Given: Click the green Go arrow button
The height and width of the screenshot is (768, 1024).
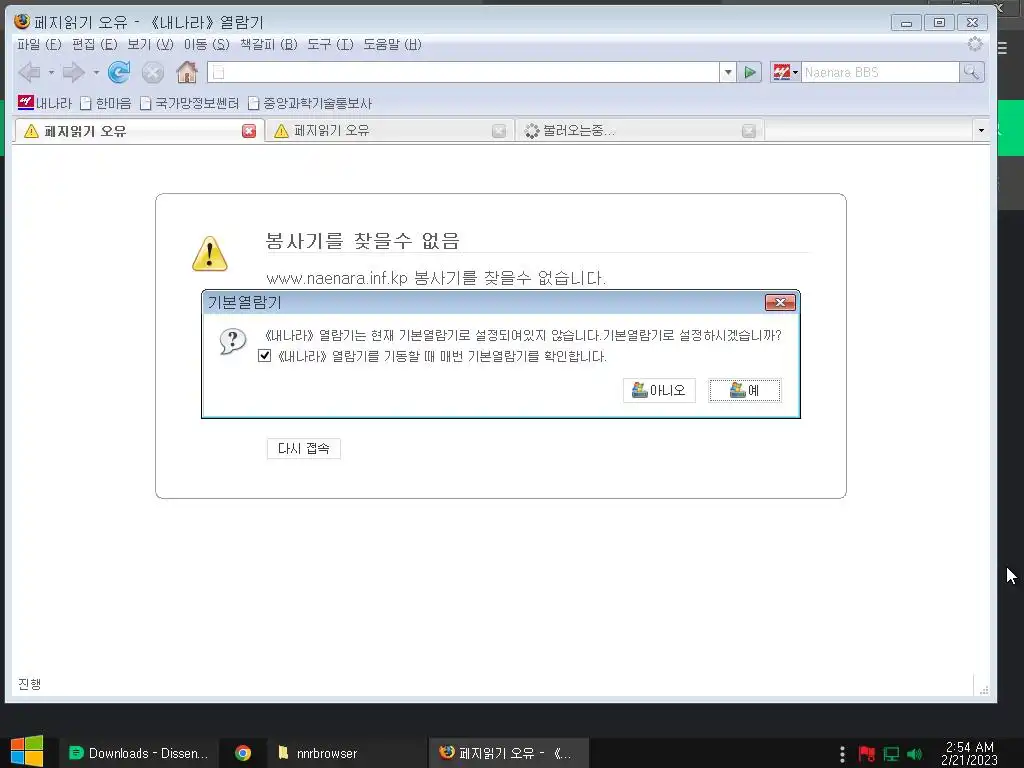Looking at the screenshot, I should pyautogui.click(x=750, y=72).
